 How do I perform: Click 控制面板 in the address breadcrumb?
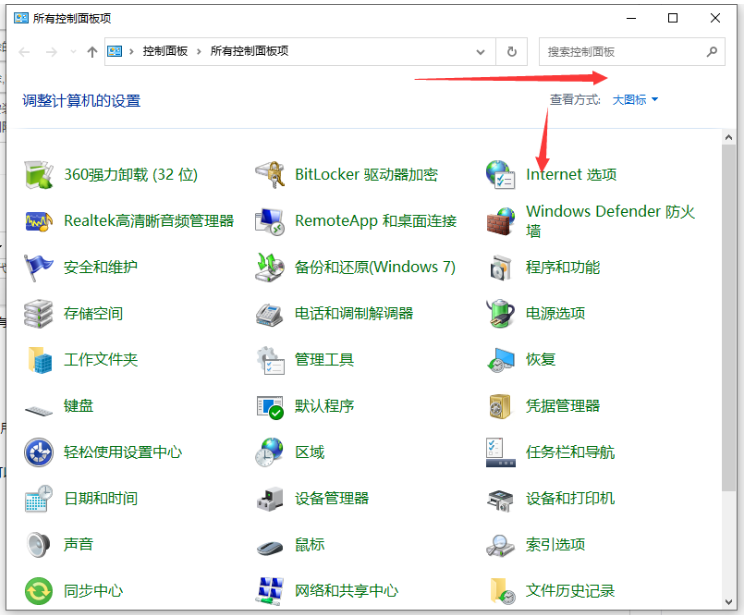pos(165,51)
